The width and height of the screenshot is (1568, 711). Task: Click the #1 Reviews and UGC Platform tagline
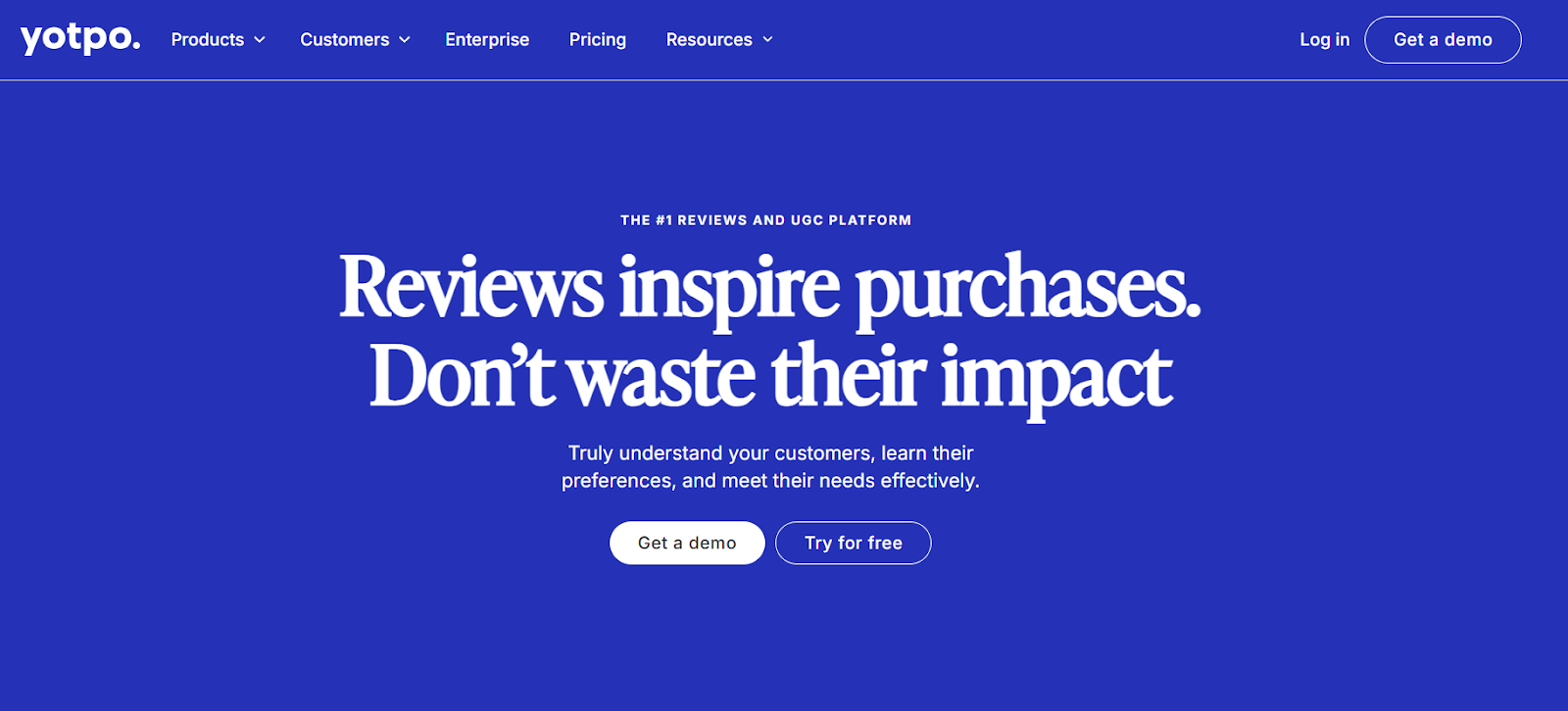pyautogui.click(x=767, y=219)
